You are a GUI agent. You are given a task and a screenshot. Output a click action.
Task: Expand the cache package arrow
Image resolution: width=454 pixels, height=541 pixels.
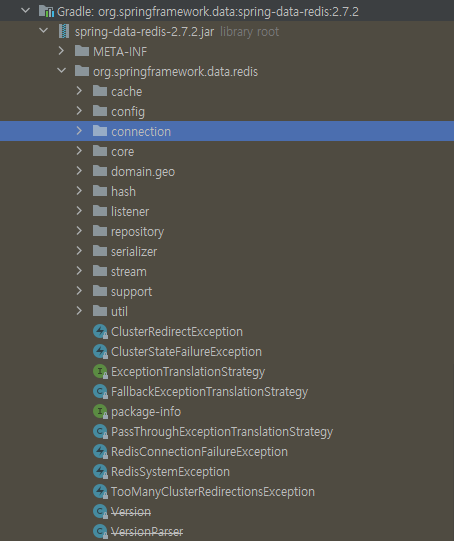79,91
